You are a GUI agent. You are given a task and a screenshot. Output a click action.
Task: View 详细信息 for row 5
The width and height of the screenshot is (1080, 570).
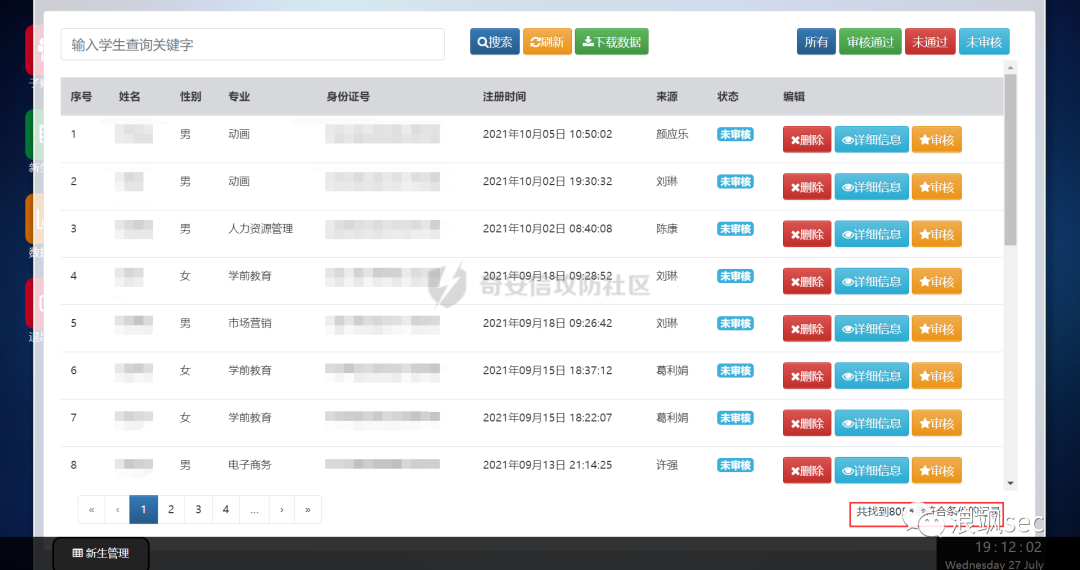pos(871,329)
